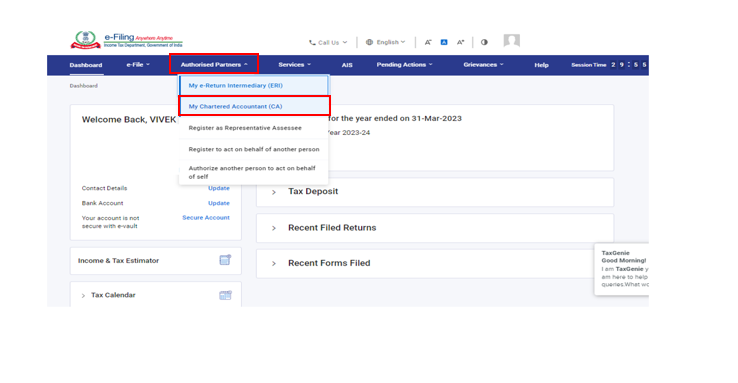Click the Tax Calendar icon
Viewport: 738px width, 383px height.
pyautogui.click(x=225, y=295)
